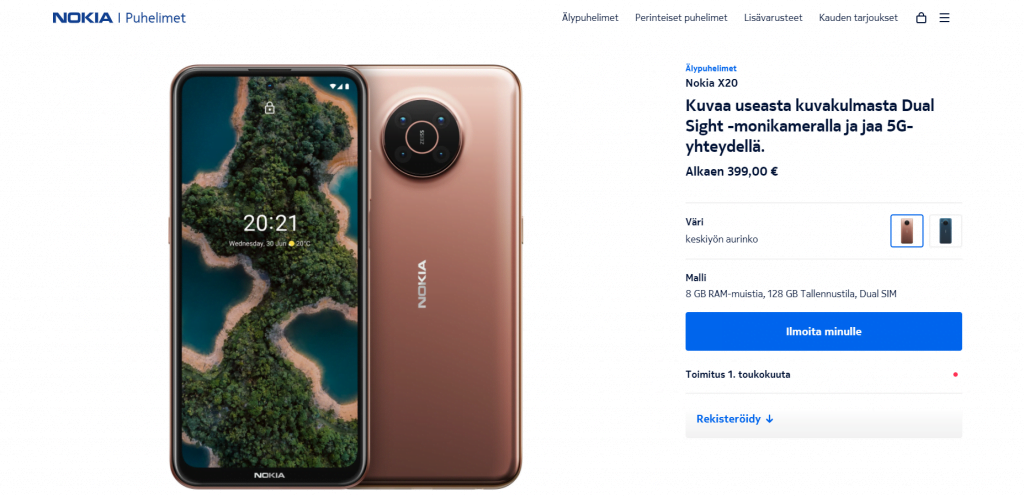Go to Lisävarusteet menu item
The width and height of the screenshot is (1024, 496).
click(773, 18)
